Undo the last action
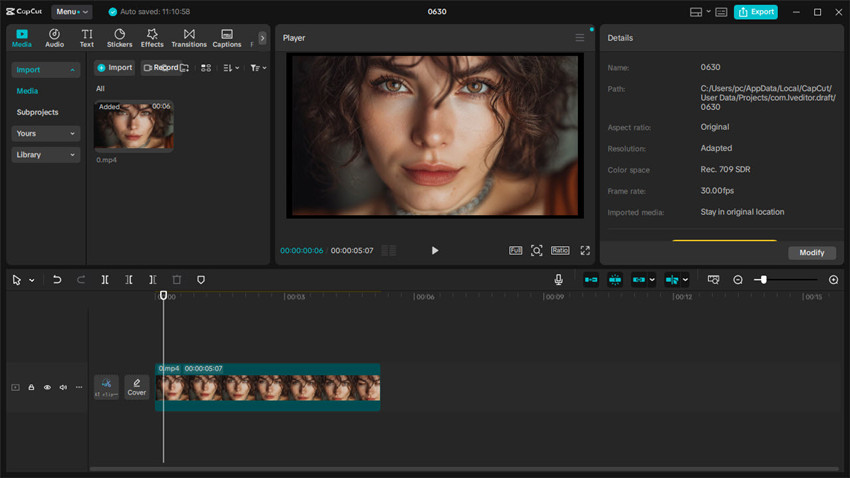Screen dimensions: 850x478 click(57, 280)
